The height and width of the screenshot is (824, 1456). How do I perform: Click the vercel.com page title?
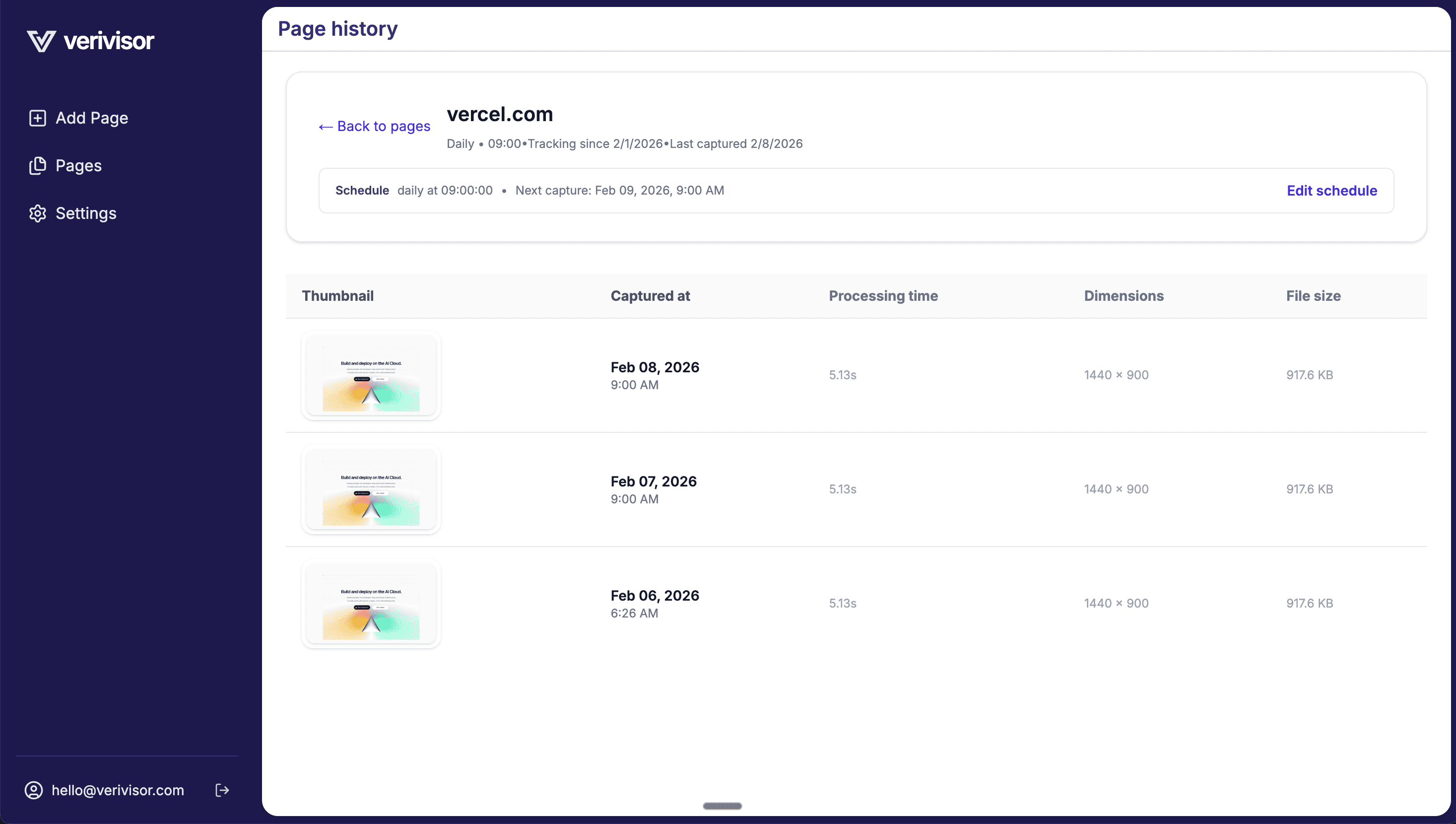coord(499,114)
